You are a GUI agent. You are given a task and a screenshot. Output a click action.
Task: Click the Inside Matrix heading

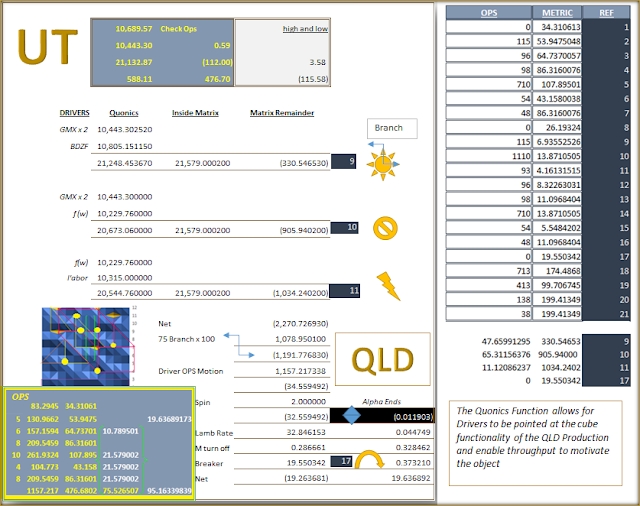click(195, 113)
